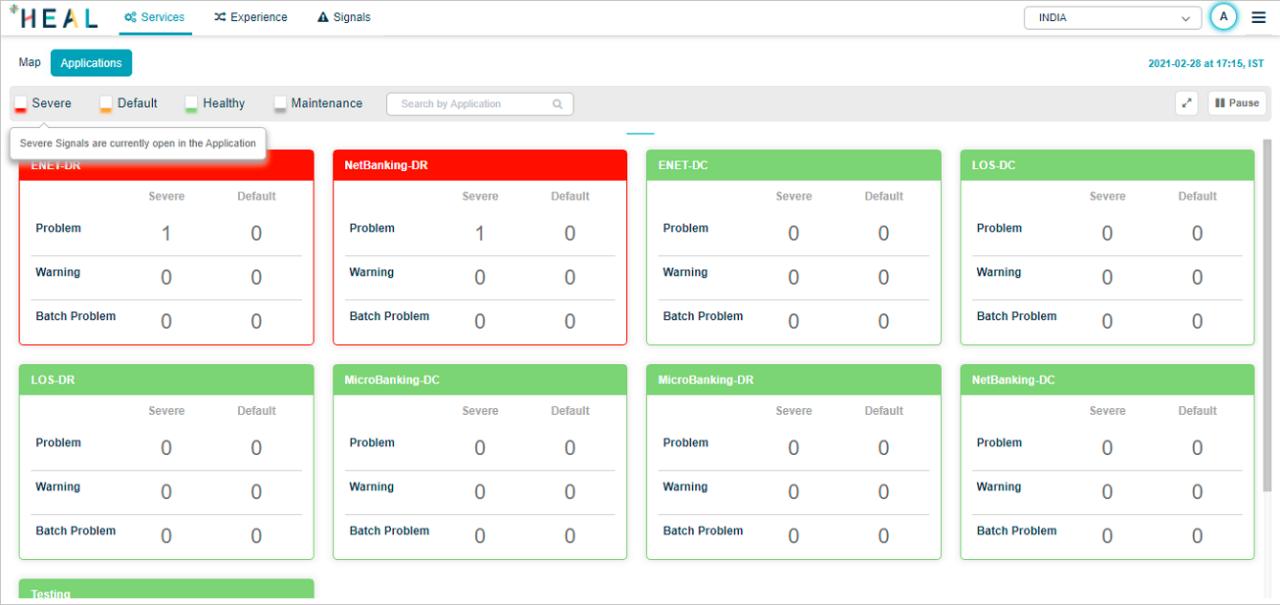Click the search magnifier in application search box
Image resolution: width=1280 pixels, height=605 pixels.
tap(558, 103)
